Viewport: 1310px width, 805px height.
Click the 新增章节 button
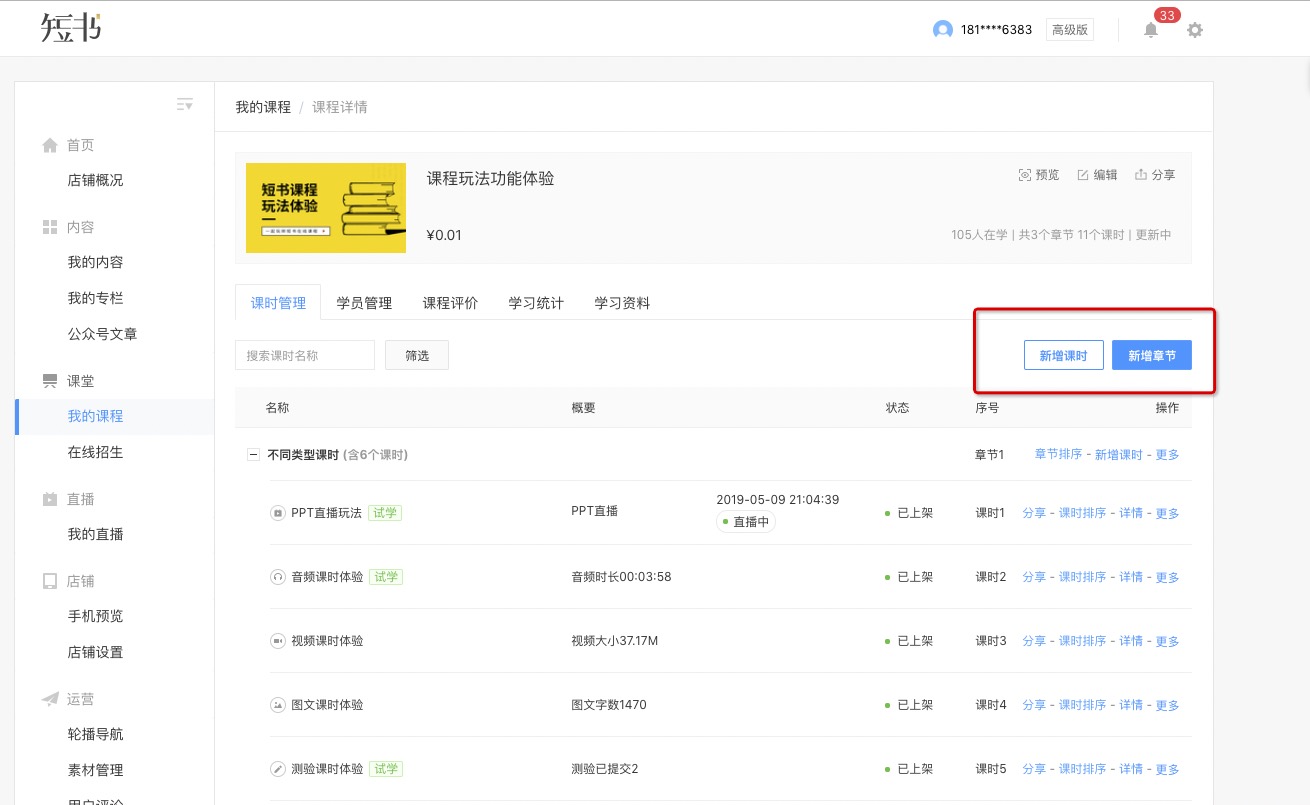pos(1152,355)
